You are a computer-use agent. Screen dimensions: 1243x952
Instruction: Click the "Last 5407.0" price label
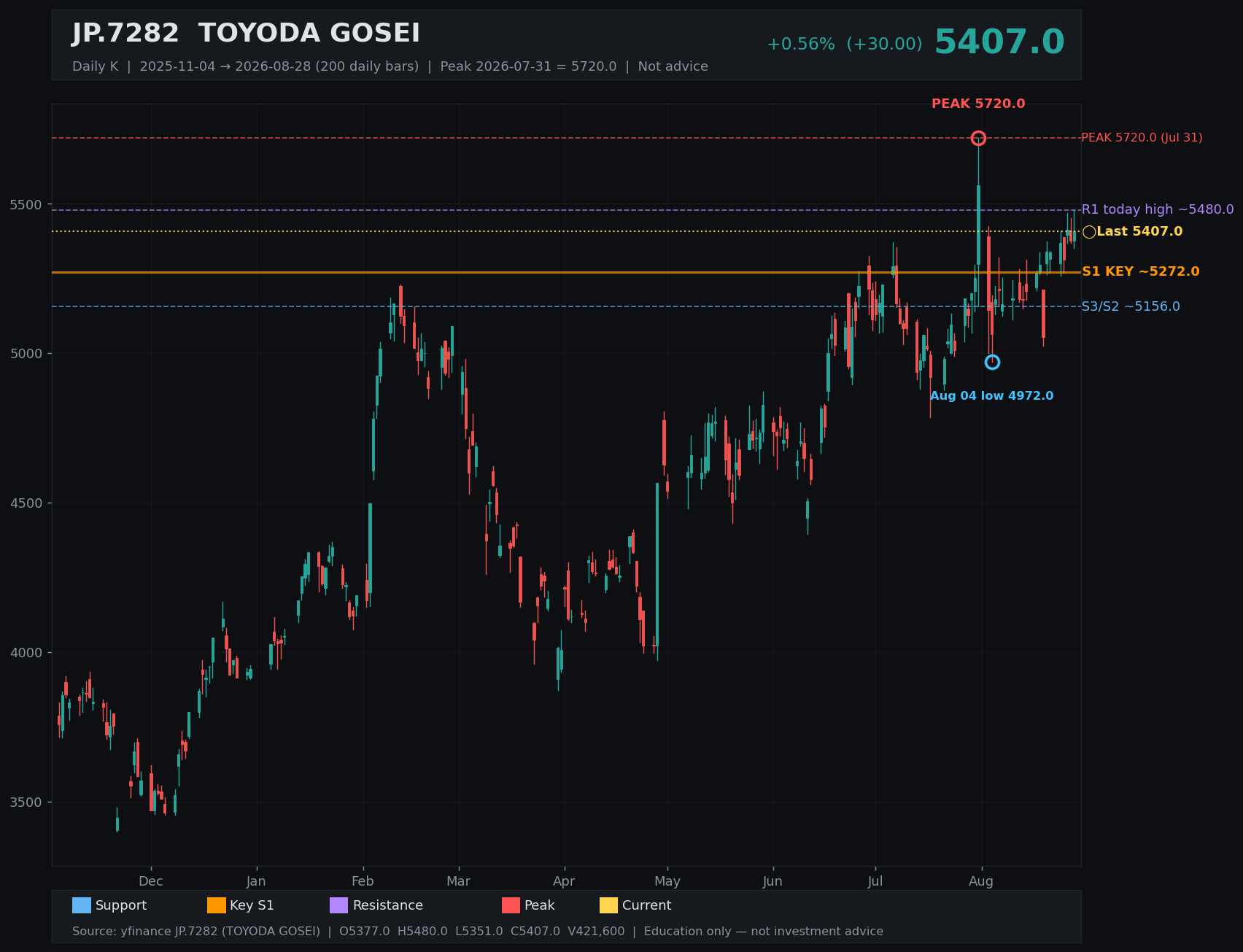[x=1139, y=232]
